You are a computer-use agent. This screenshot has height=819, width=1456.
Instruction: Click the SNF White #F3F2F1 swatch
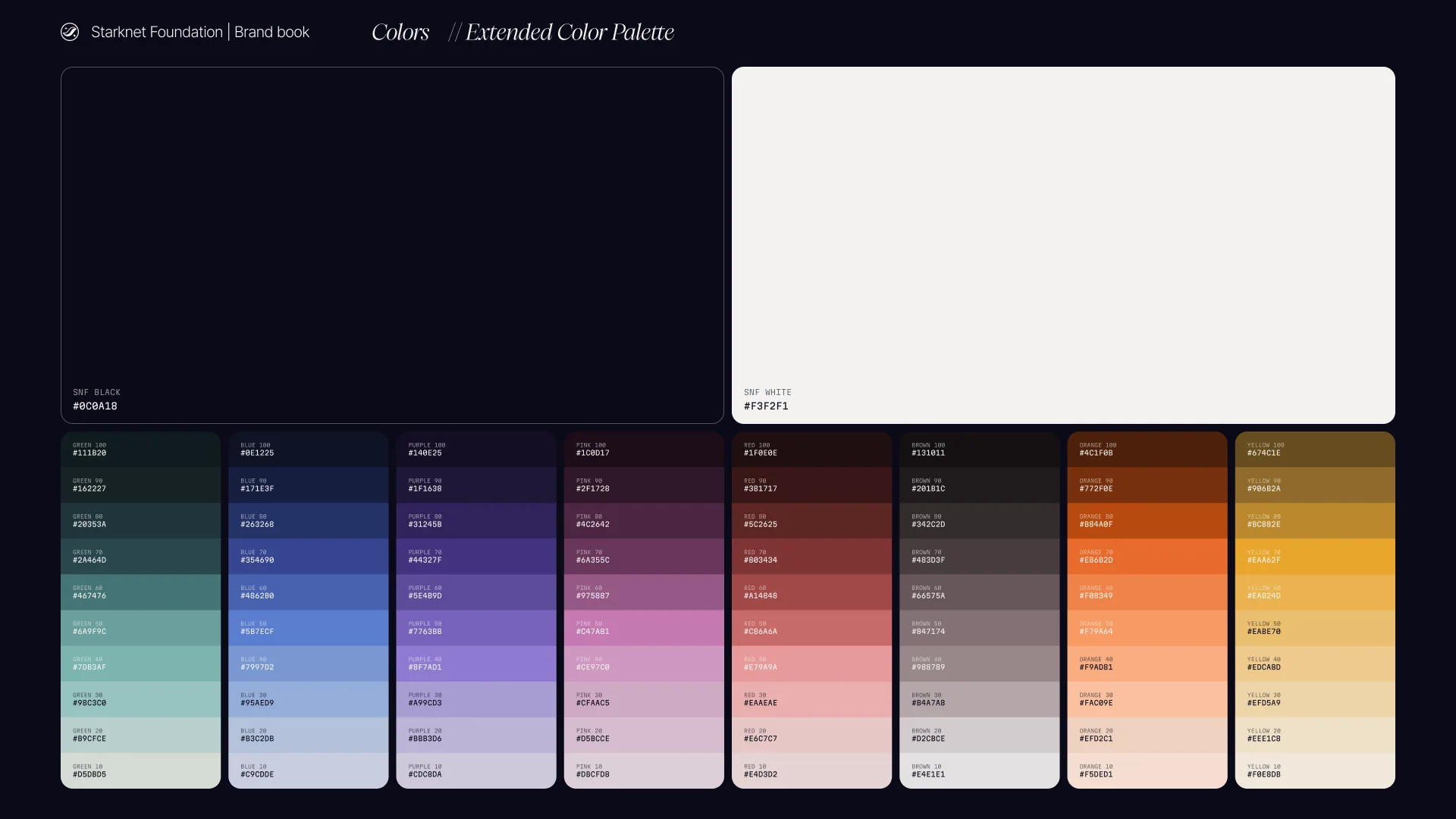(1063, 245)
